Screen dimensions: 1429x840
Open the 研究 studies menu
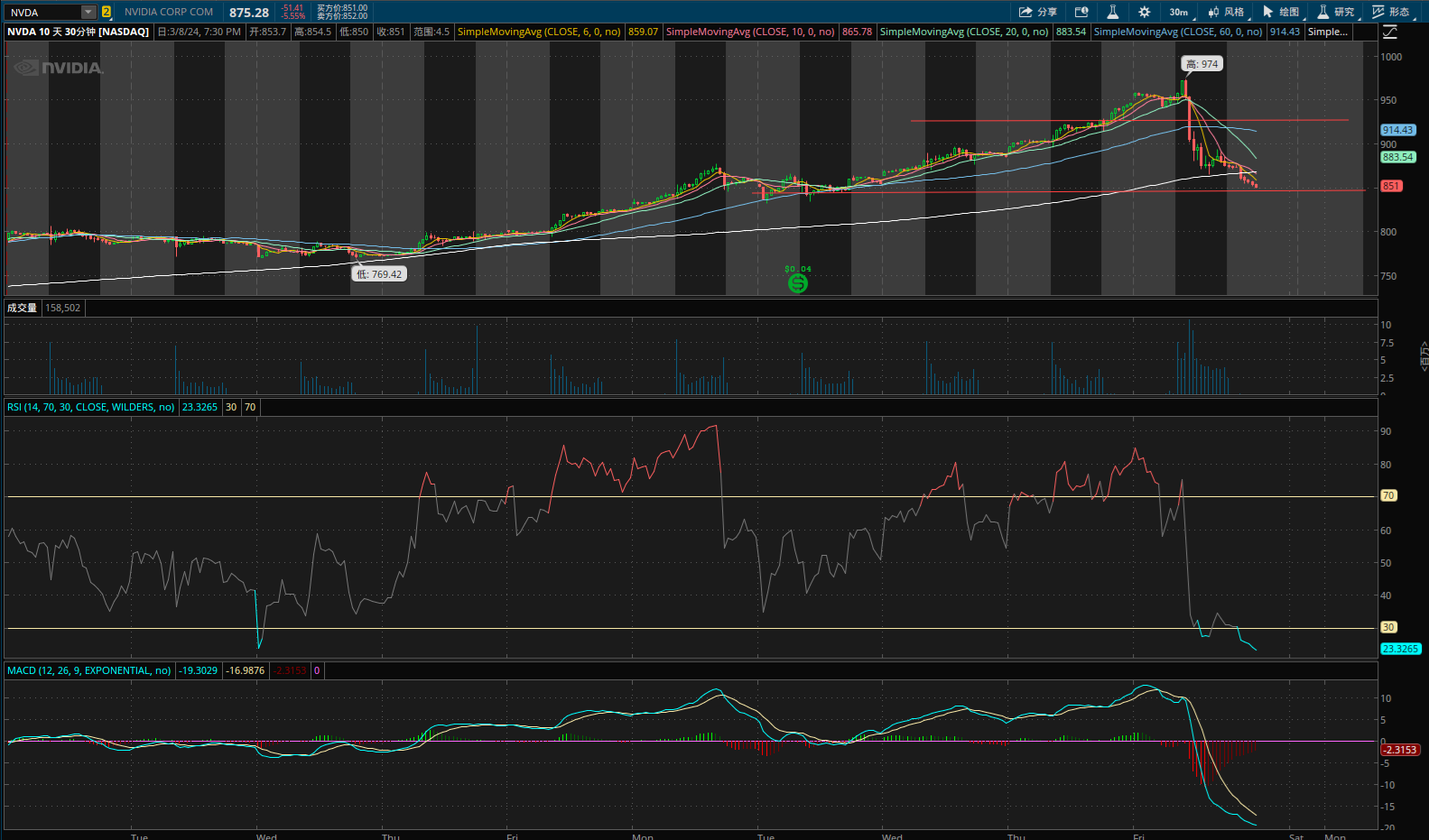tap(1336, 12)
